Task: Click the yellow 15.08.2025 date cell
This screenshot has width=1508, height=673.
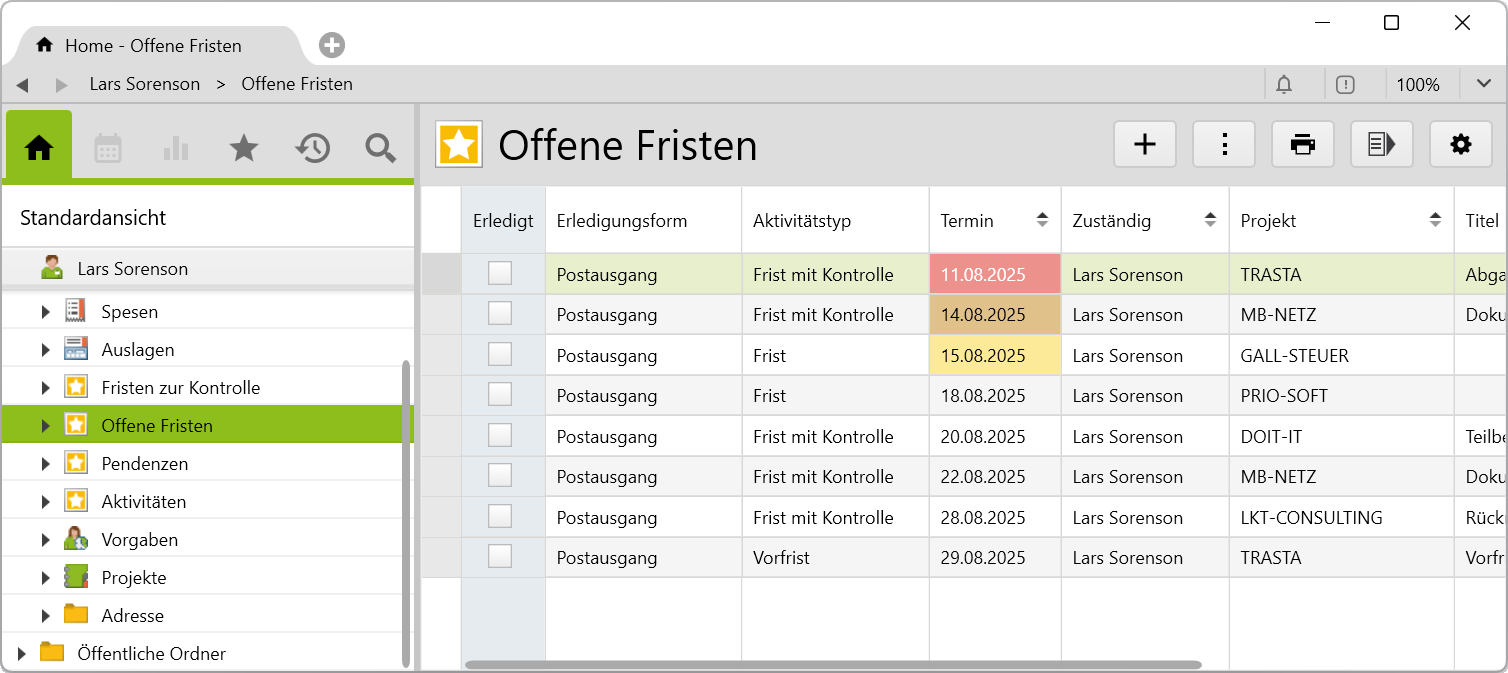Action: tap(995, 356)
